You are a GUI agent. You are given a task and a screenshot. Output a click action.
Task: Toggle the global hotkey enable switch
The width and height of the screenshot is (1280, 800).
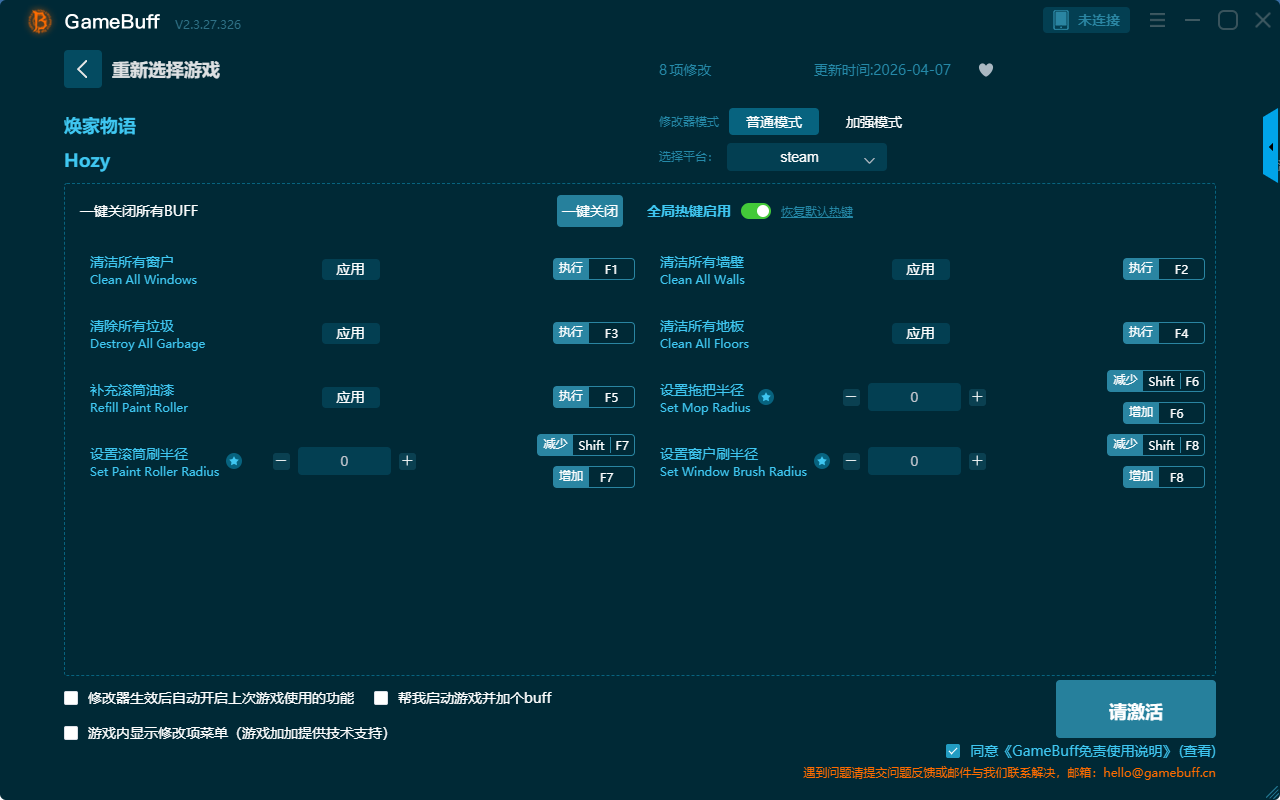coord(756,211)
